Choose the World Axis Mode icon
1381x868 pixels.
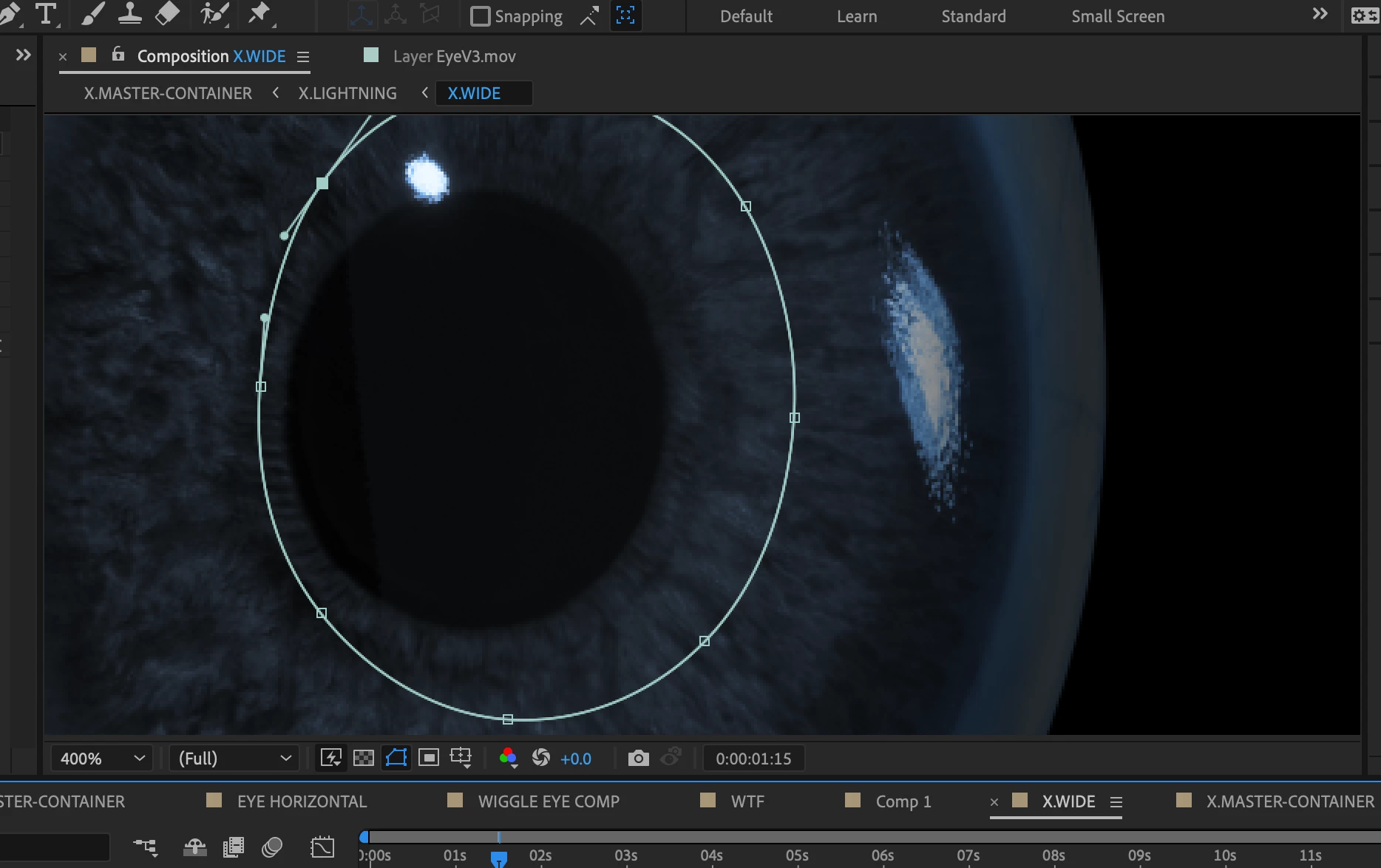click(x=396, y=15)
